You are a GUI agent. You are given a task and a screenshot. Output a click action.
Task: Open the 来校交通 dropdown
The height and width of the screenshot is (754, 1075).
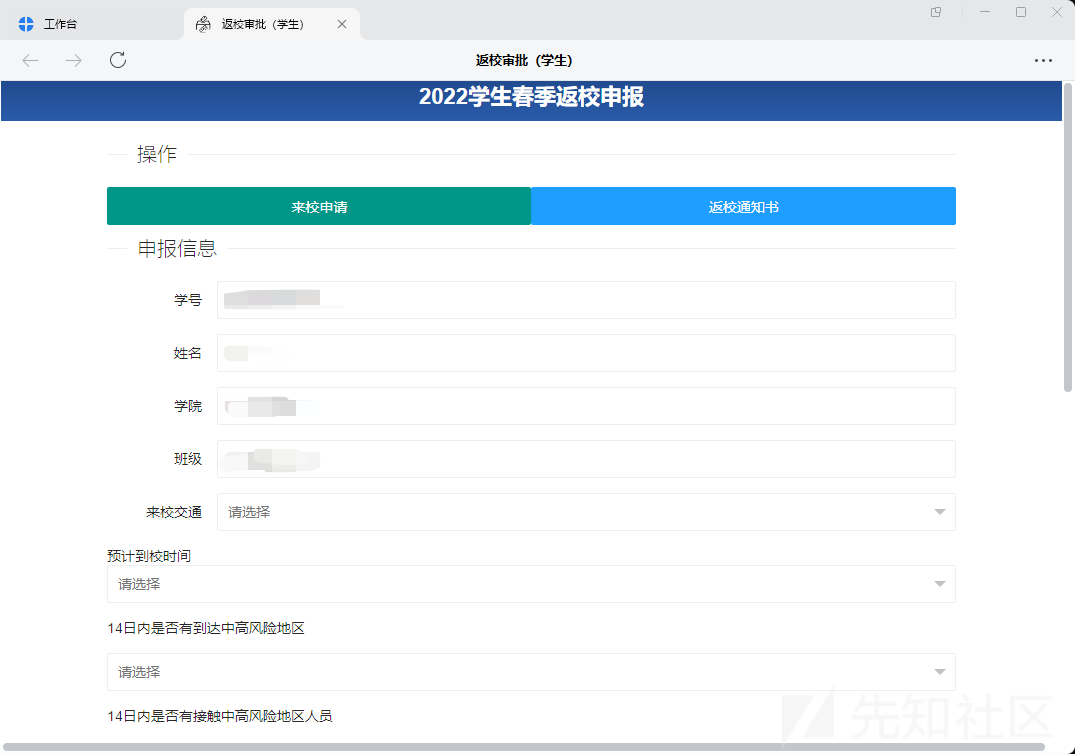point(586,512)
